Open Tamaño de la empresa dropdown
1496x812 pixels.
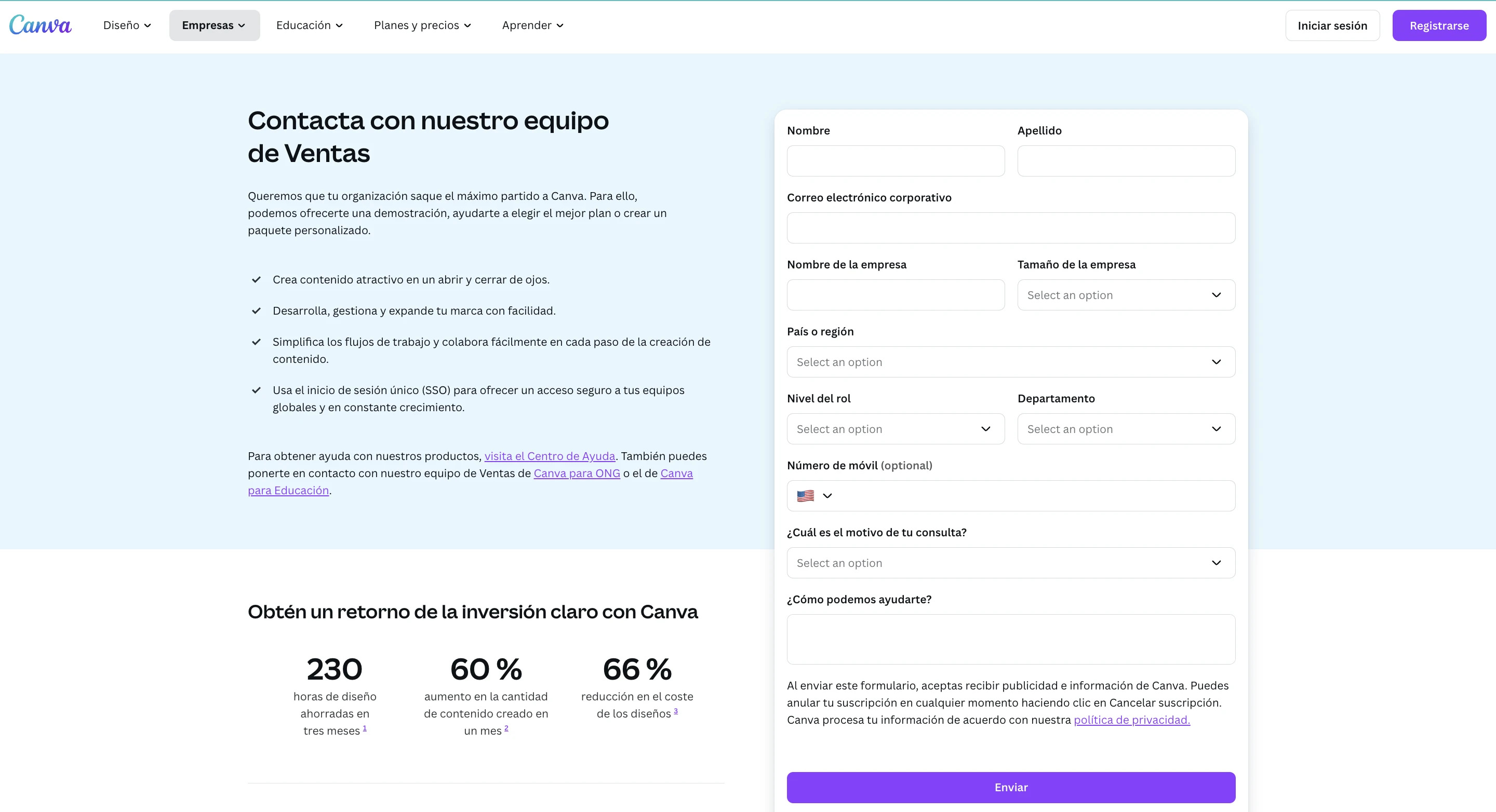[1126, 295]
